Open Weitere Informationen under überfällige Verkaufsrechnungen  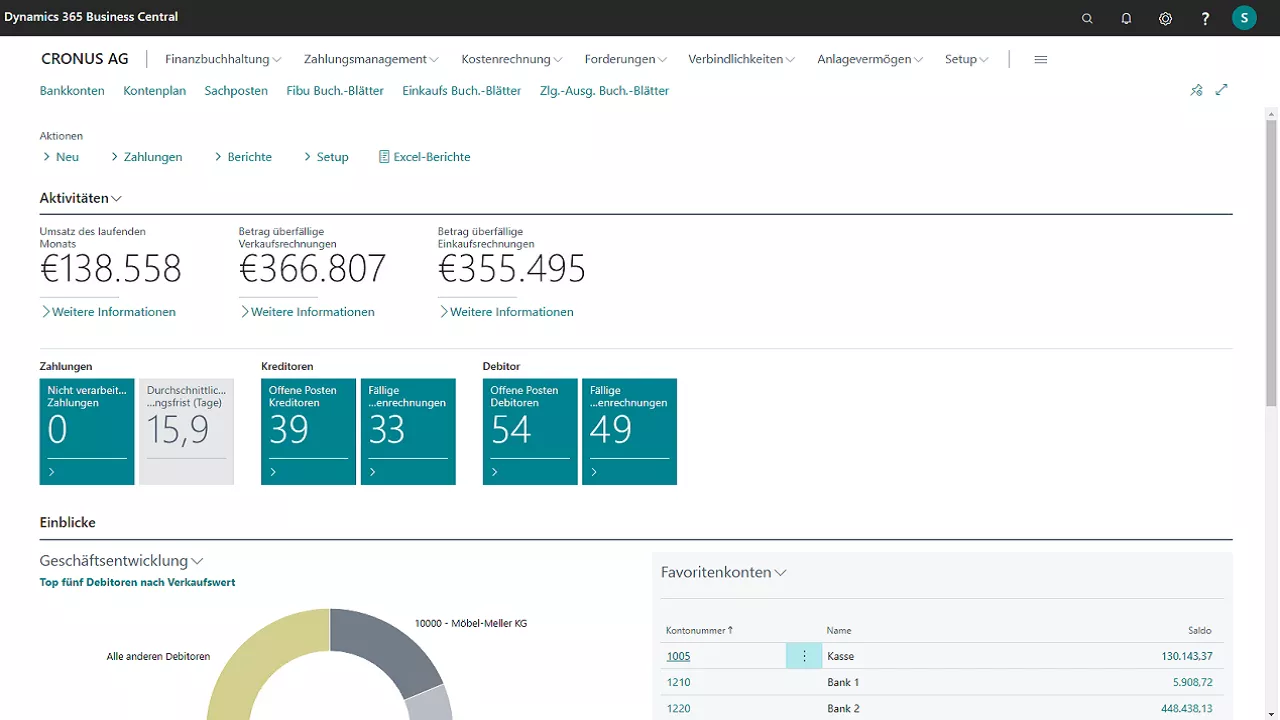click(x=307, y=312)
